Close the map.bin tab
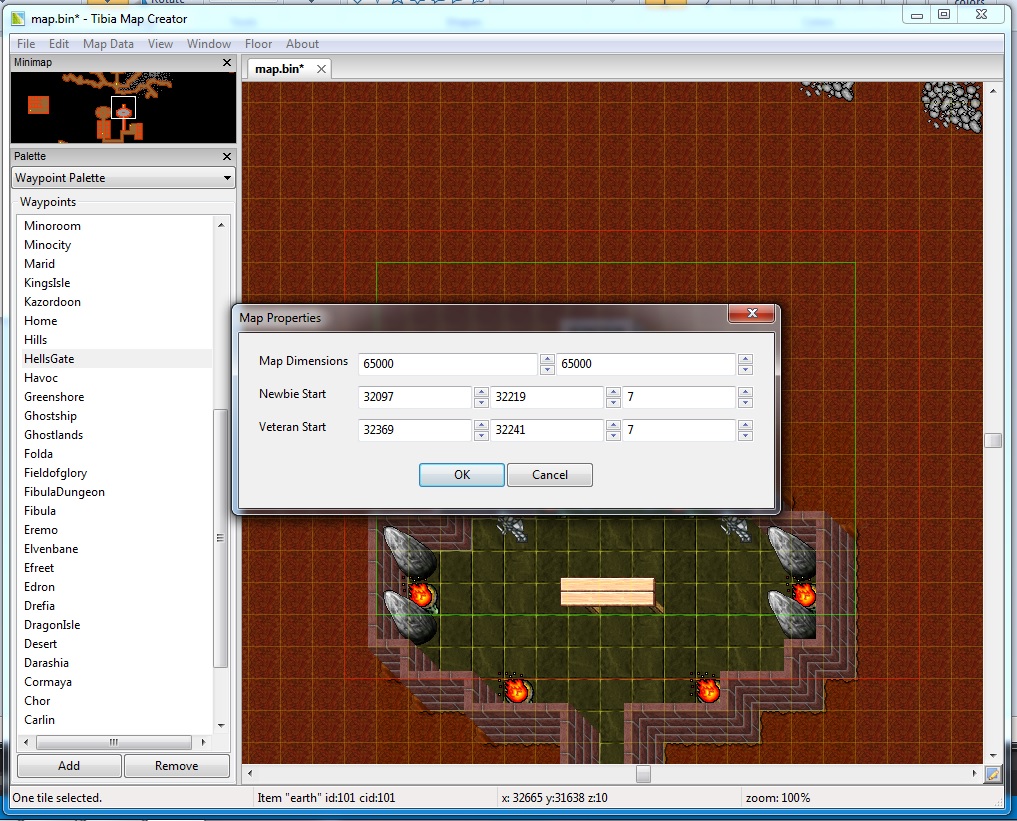1017x821 pixels. [x=321, y=69]
